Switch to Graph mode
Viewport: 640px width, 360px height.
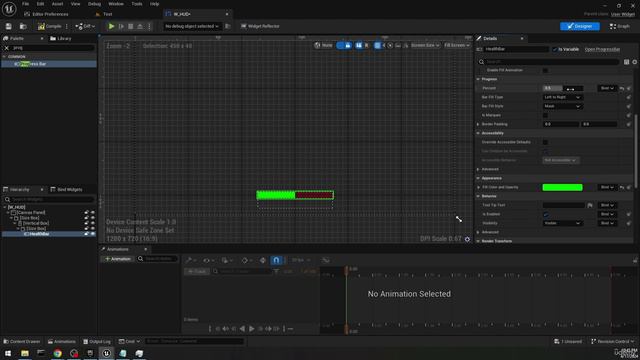point(620,26)
